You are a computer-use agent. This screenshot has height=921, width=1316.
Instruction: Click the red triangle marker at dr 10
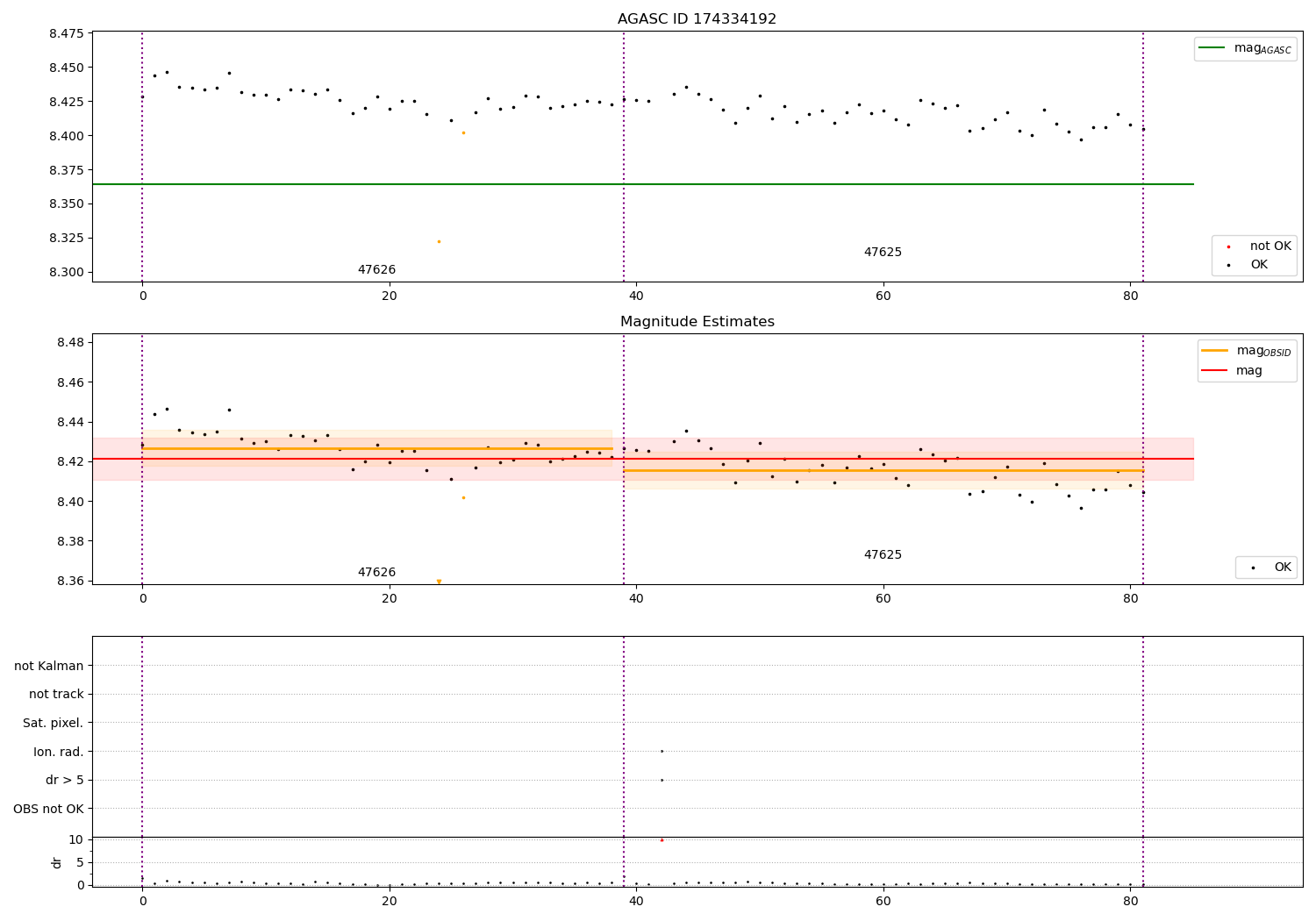pyautogui.click(x=662, y=839)
